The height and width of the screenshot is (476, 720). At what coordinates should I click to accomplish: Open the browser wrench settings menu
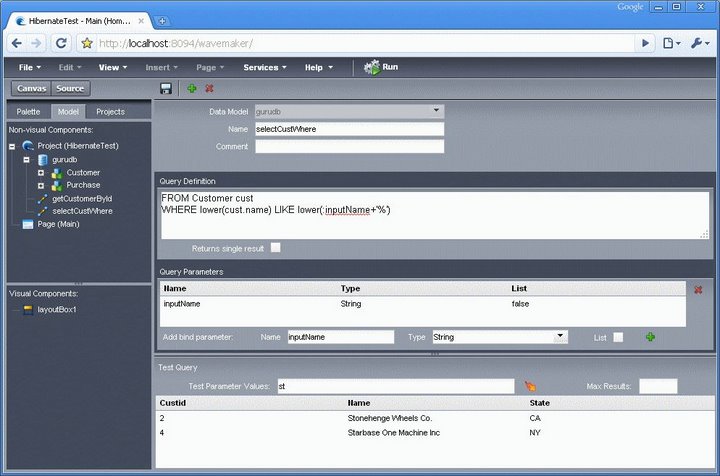pyautogui.click(x=700, y=43)
